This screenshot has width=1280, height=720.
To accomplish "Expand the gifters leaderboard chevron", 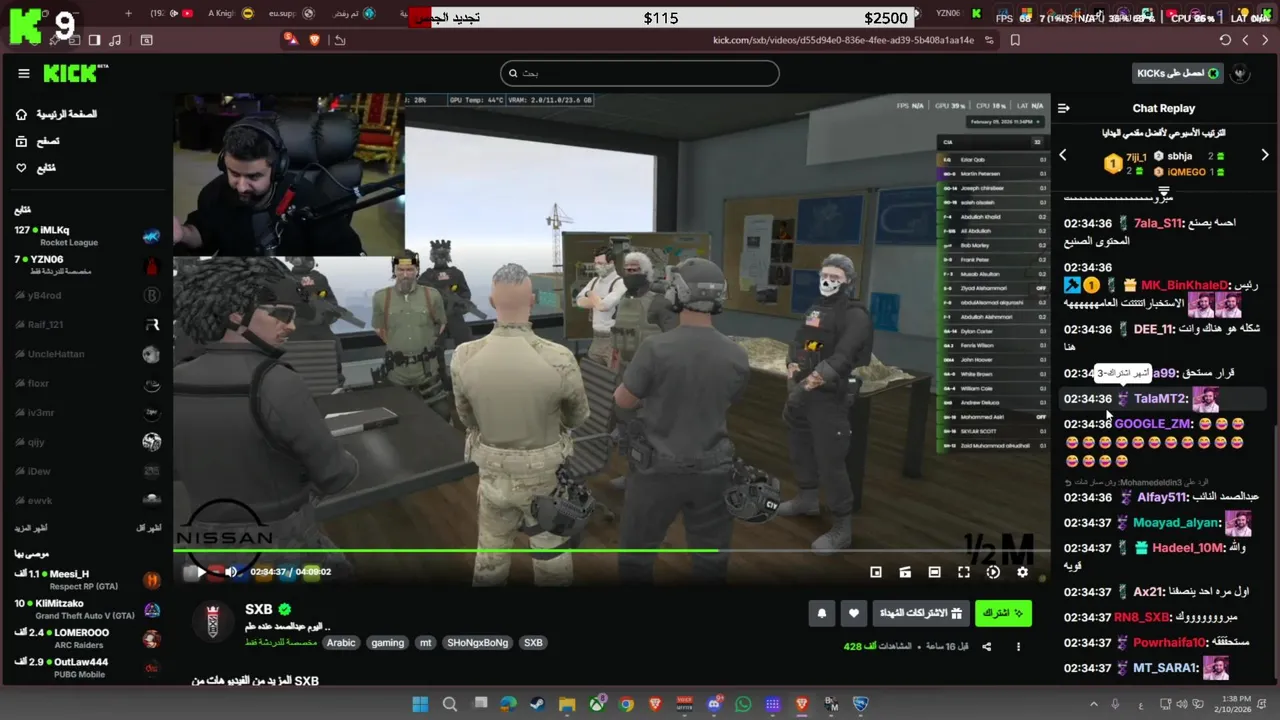I will pyautogui.click(x=1164, y=190).
